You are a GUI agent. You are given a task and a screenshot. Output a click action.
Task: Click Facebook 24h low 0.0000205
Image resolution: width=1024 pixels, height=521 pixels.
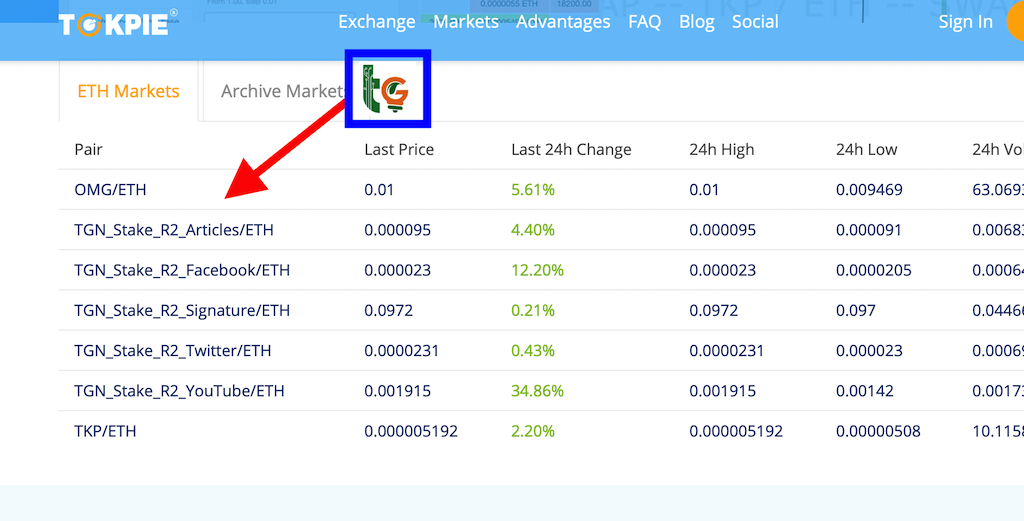click(x=874, y=270)
